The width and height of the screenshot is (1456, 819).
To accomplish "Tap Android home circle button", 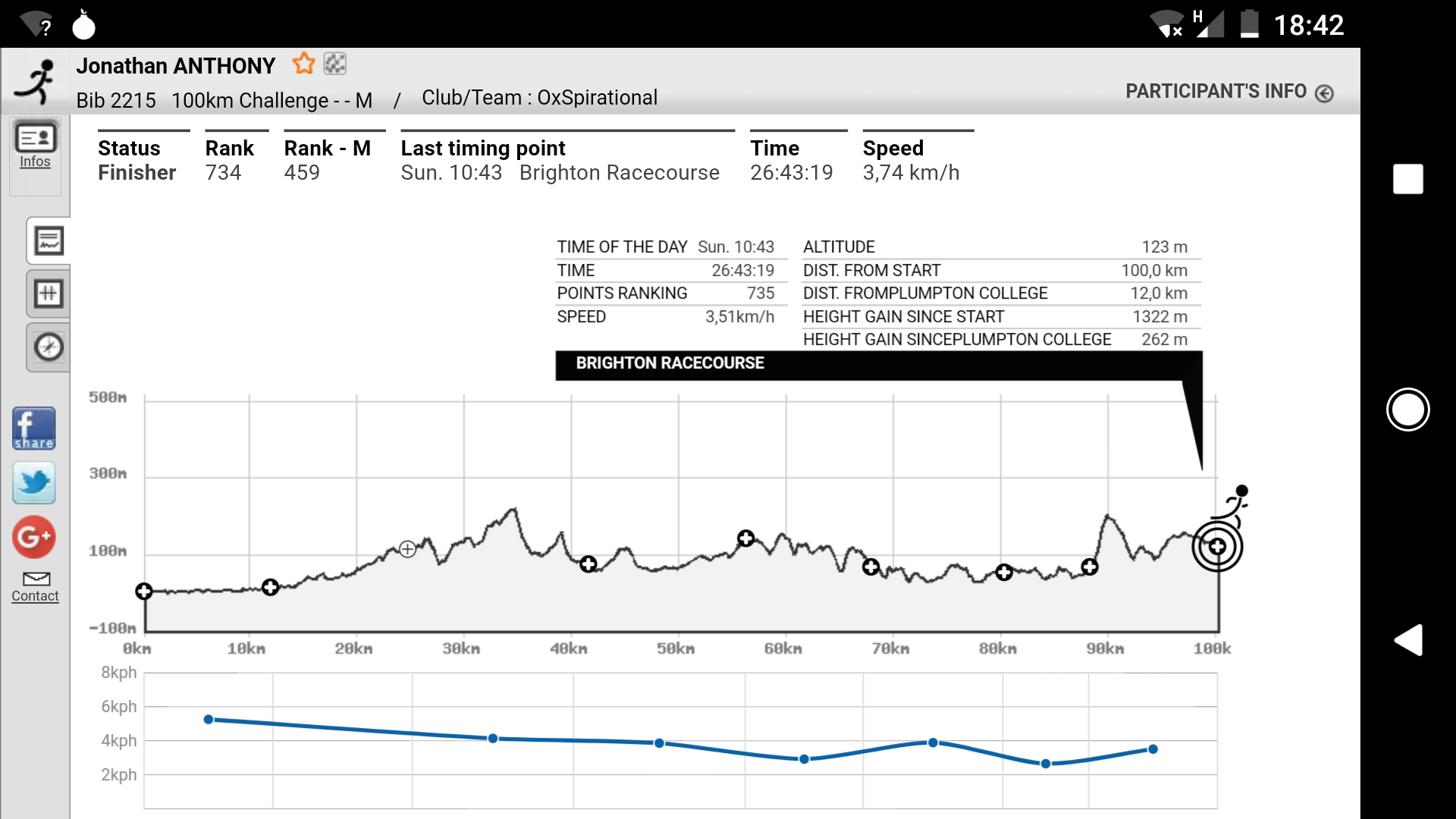I will (x=1408, y=409).
